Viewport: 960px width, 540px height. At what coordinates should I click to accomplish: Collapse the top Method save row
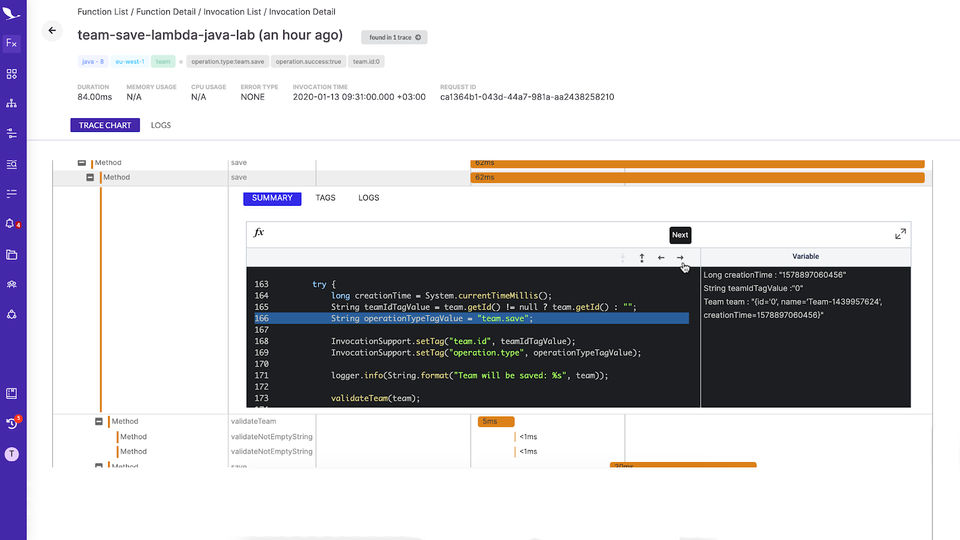[x=81, y=163]
